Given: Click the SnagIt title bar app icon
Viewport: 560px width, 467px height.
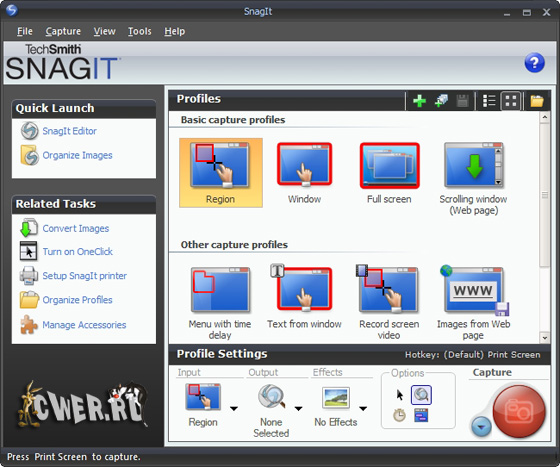Looking at the screenshot, I should 11,10.
